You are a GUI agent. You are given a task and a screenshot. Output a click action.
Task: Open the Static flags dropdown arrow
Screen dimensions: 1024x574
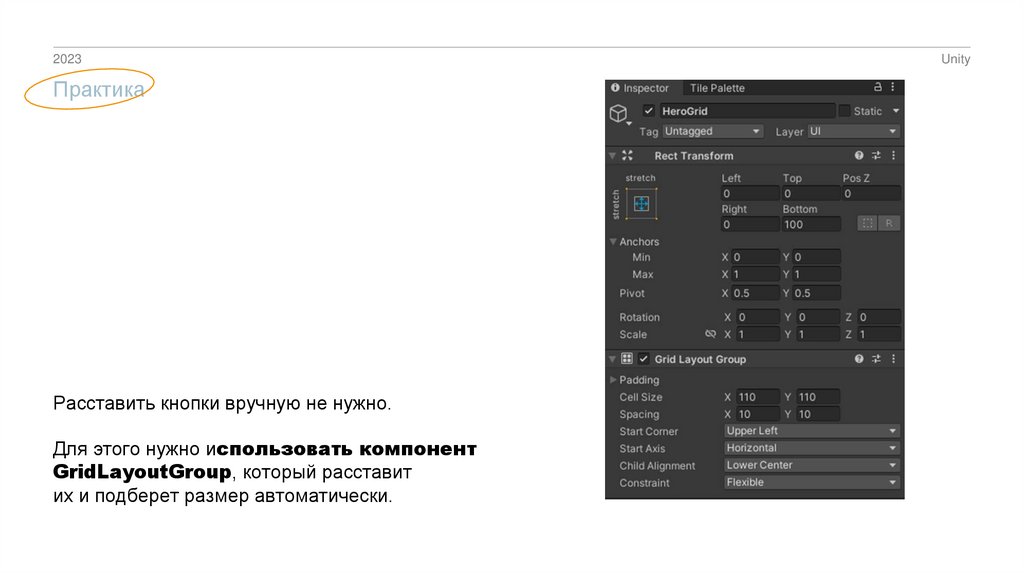[896, 111]
